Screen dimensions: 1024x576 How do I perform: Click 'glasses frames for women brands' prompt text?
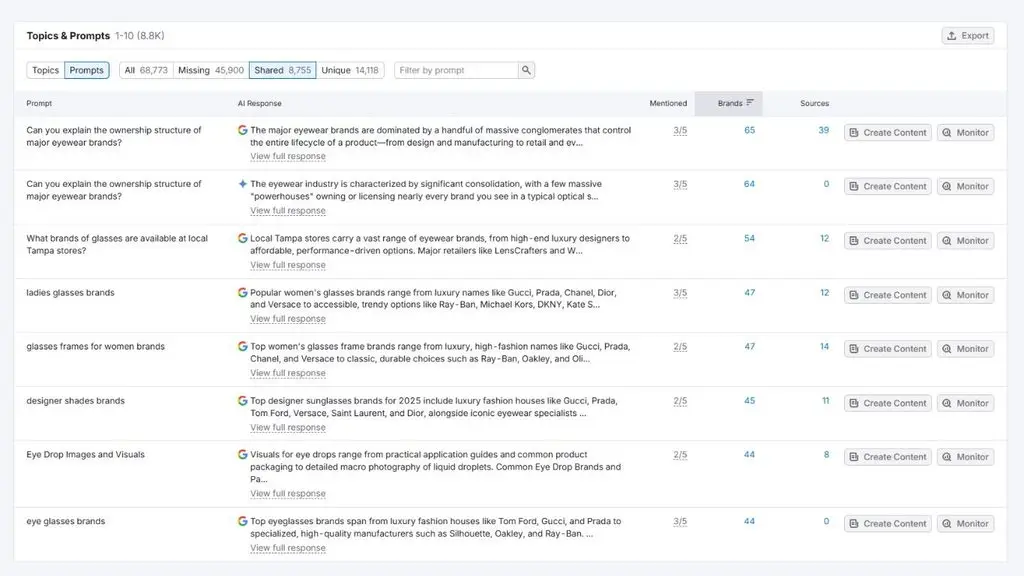pos(95,347)
